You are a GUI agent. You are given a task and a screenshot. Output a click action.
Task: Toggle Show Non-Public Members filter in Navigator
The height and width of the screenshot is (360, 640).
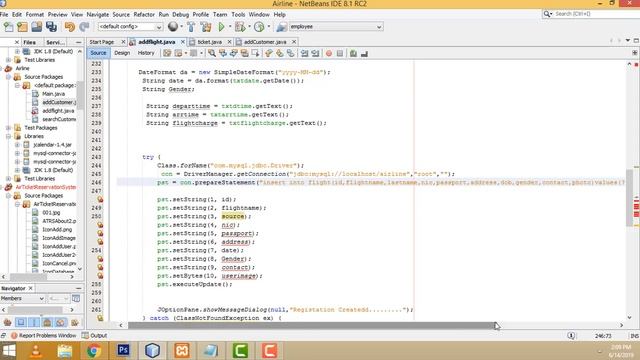pyautogui.click(x=47, y=322)
